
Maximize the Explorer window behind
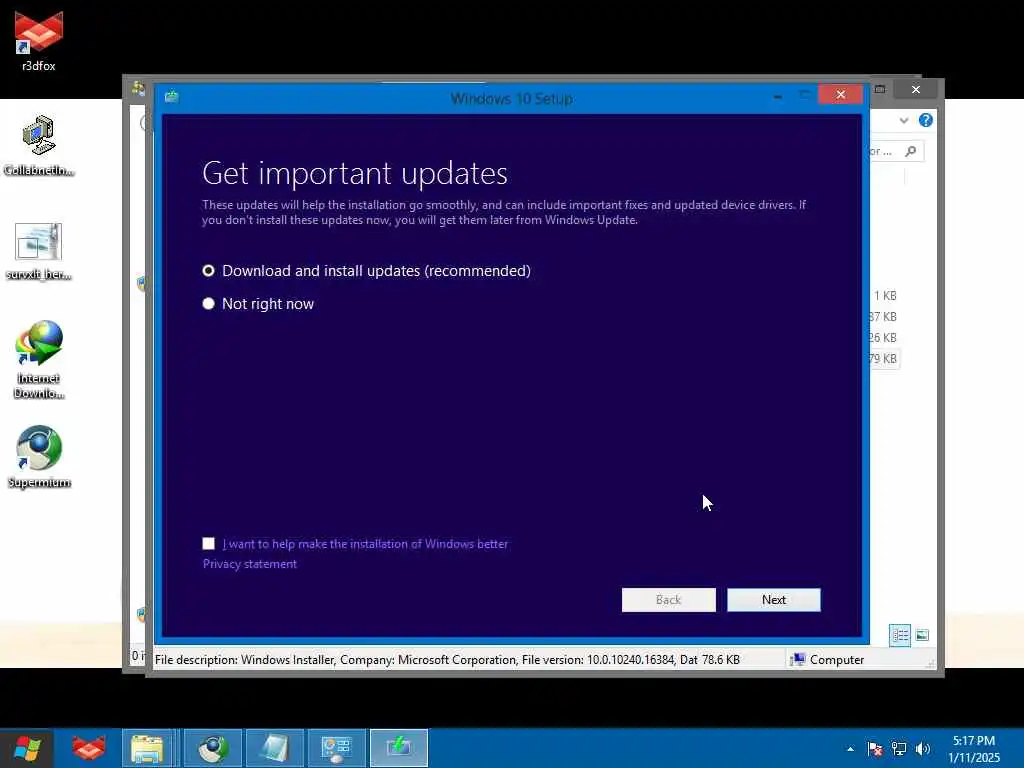[880, 89]
